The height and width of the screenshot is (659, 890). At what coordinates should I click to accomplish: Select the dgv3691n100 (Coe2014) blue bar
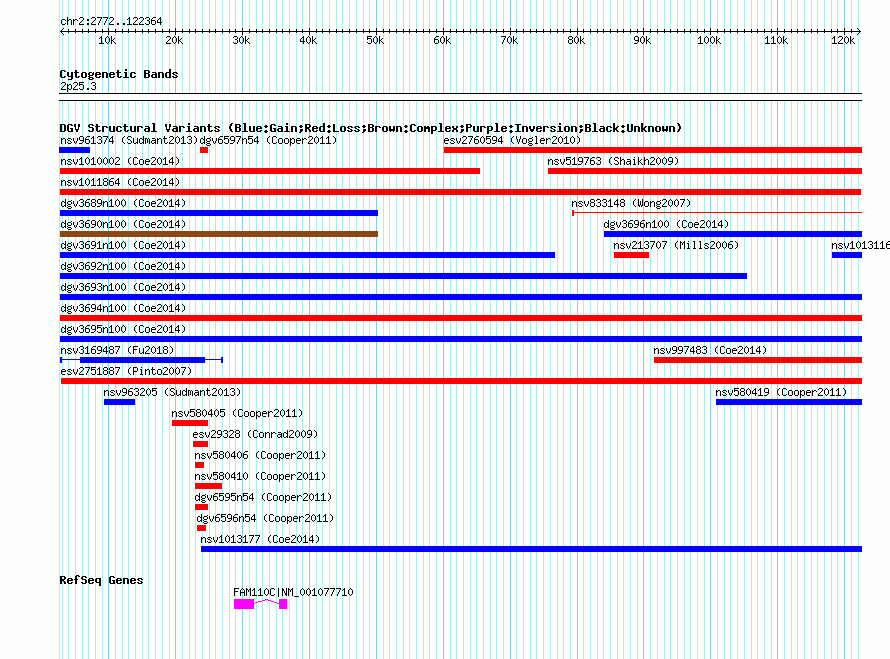(307, 255)
